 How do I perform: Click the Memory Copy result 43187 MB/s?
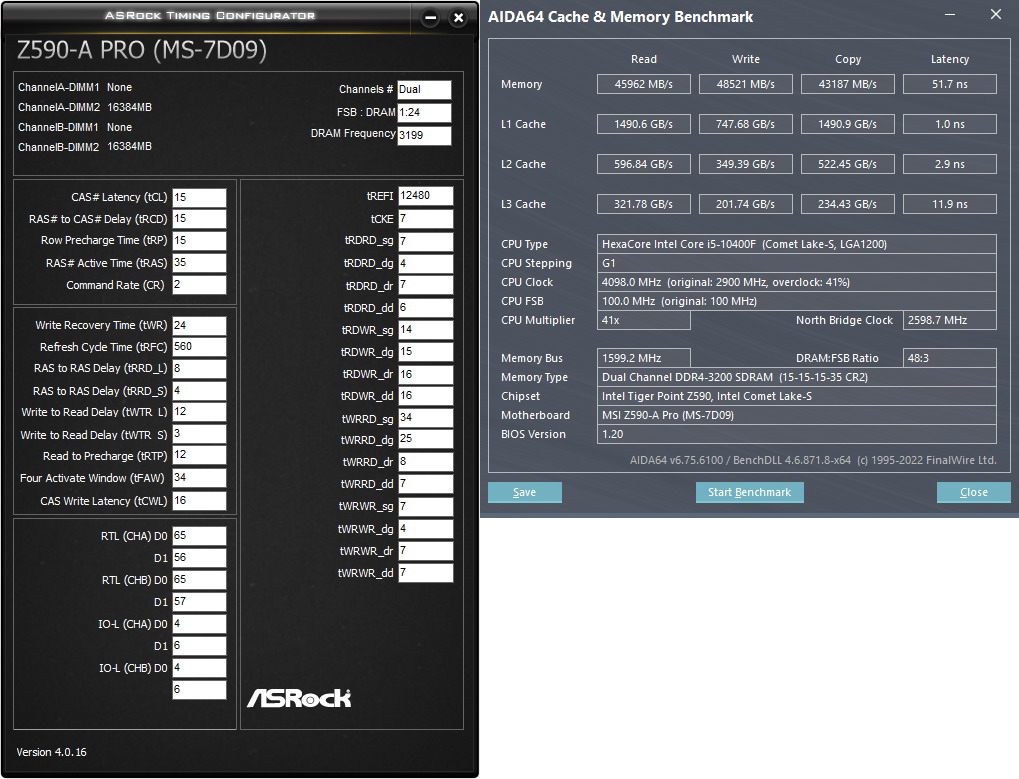coord(847,84)
